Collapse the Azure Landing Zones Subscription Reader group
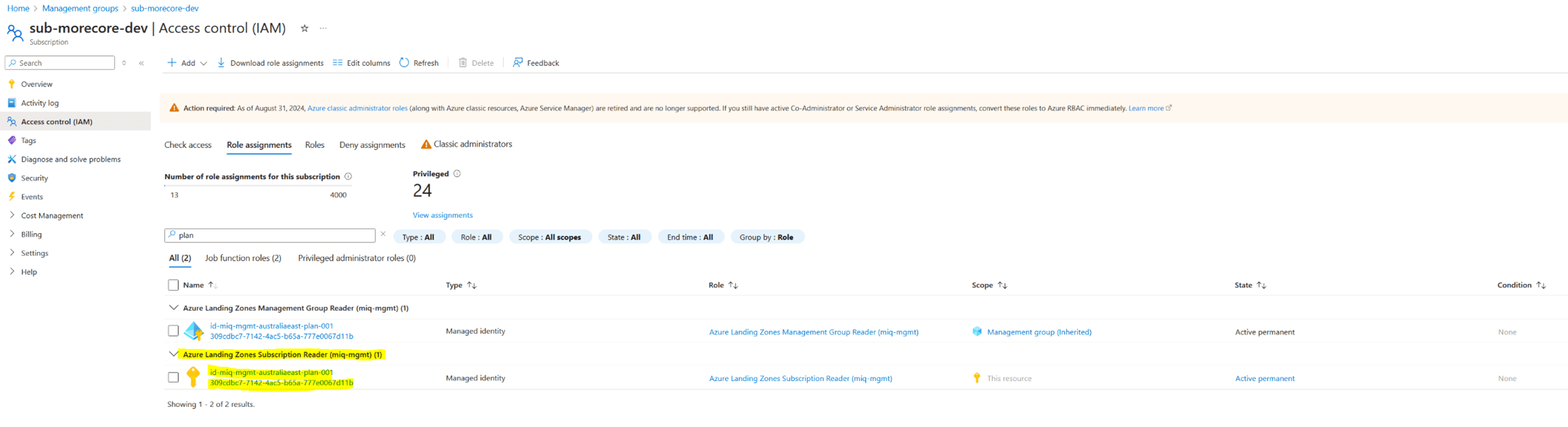The width and height of the screenshot is (1568, 427). pos(174,354)
